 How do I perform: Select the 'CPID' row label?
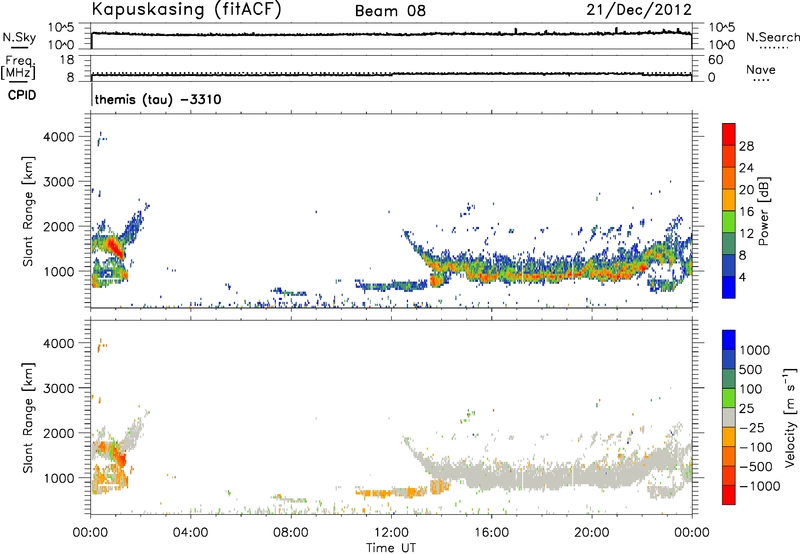click(x=21, y=95)
